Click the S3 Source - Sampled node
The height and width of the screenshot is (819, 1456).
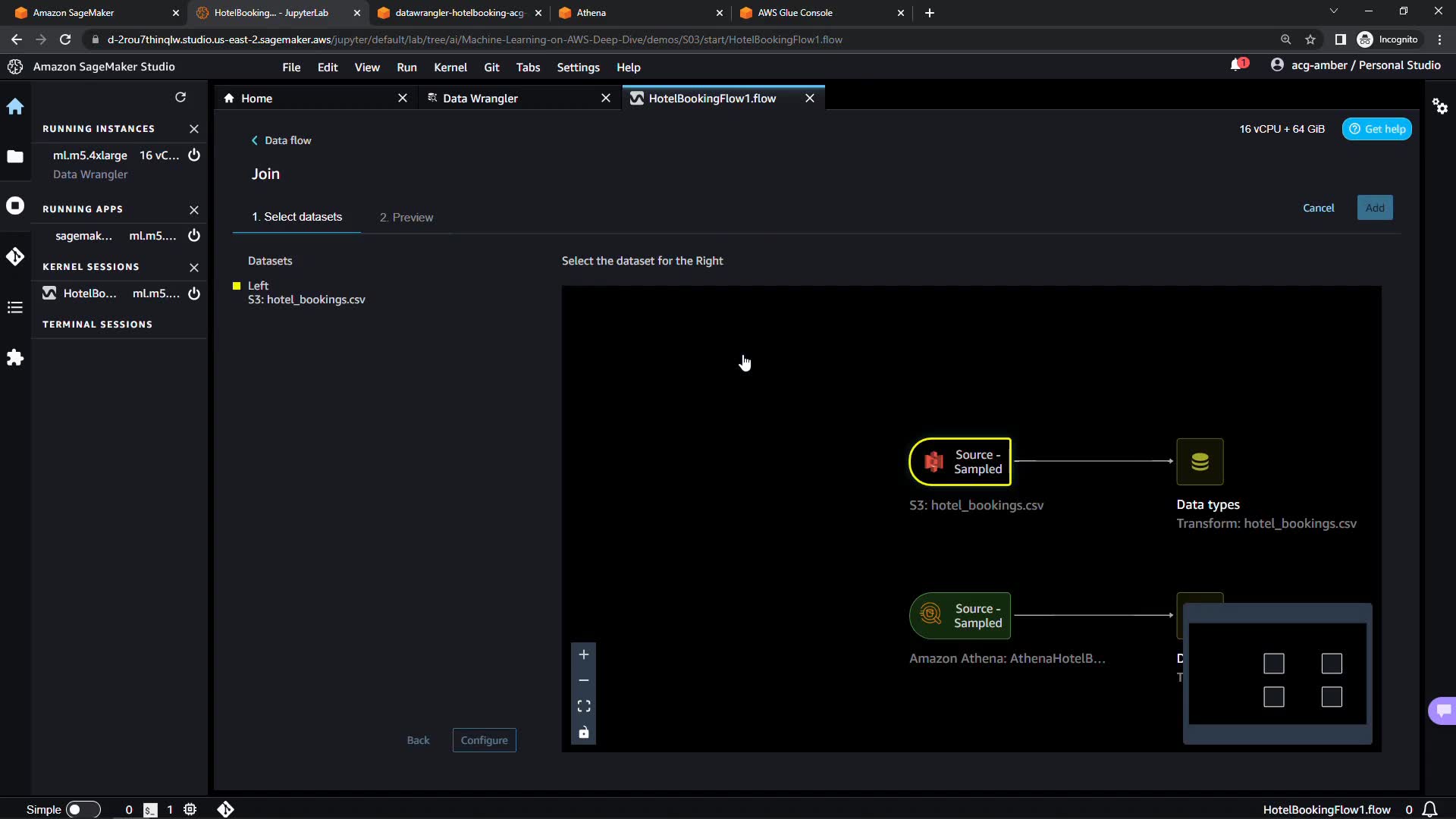pos(960,462)
